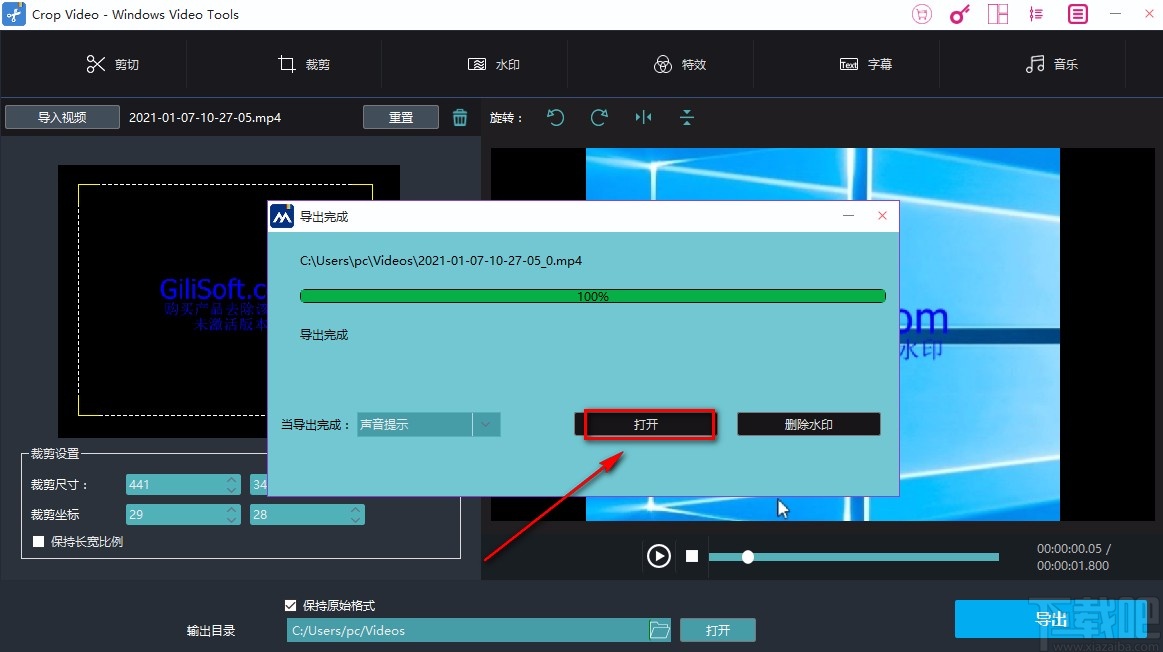The image size is (1163, 652).
Task: Open the layout panel icon in title bar
Action: 997,14
